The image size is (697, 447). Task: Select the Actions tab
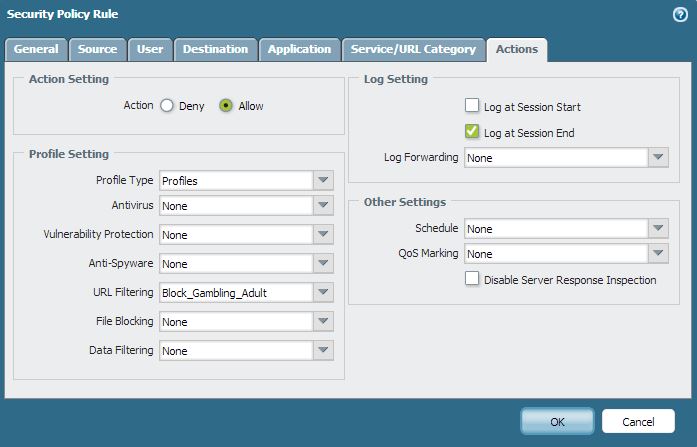point(517,49)
